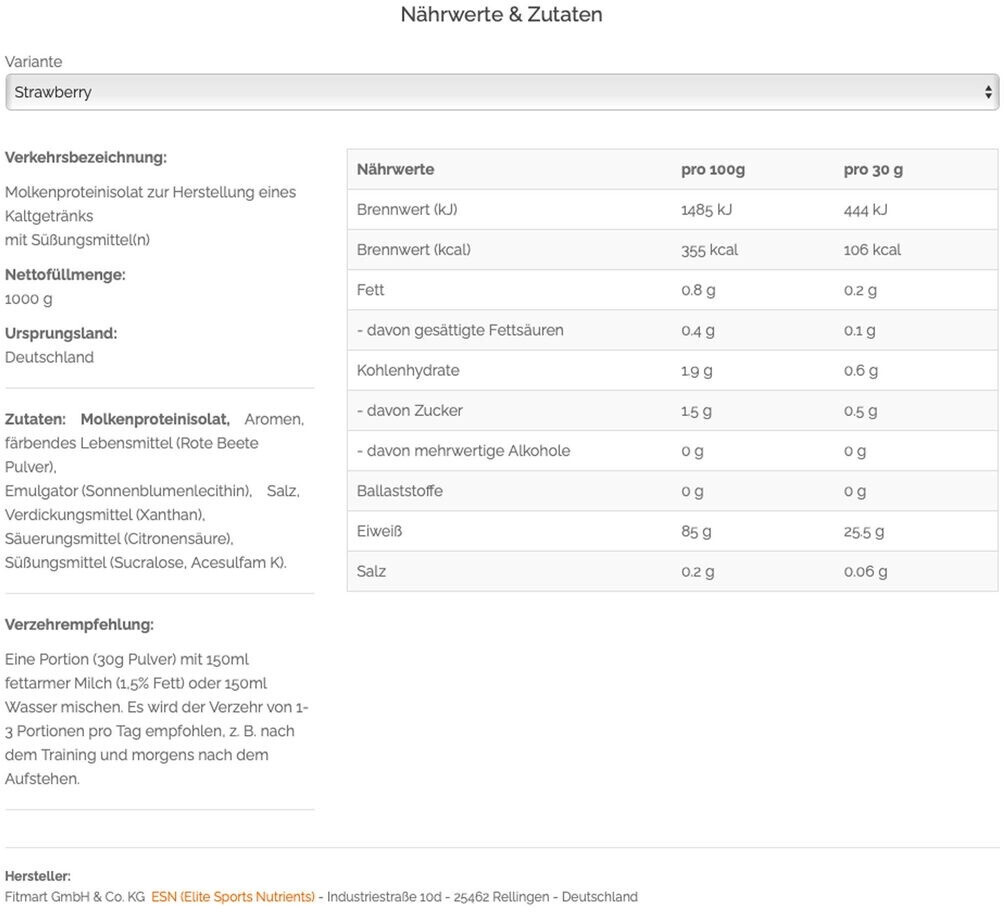Click the 25.5 g protein value

click(x=864, y=531)
